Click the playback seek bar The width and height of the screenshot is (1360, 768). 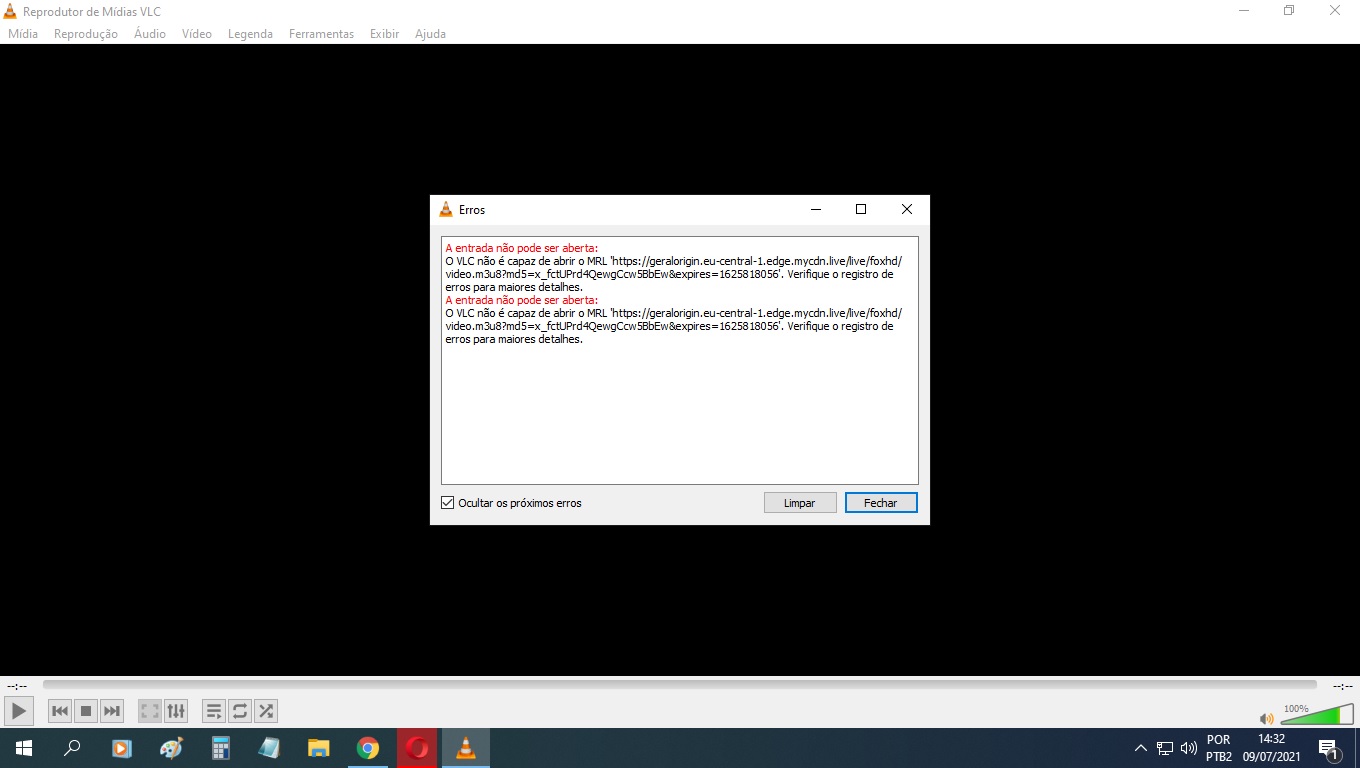[x=680, y=685]
